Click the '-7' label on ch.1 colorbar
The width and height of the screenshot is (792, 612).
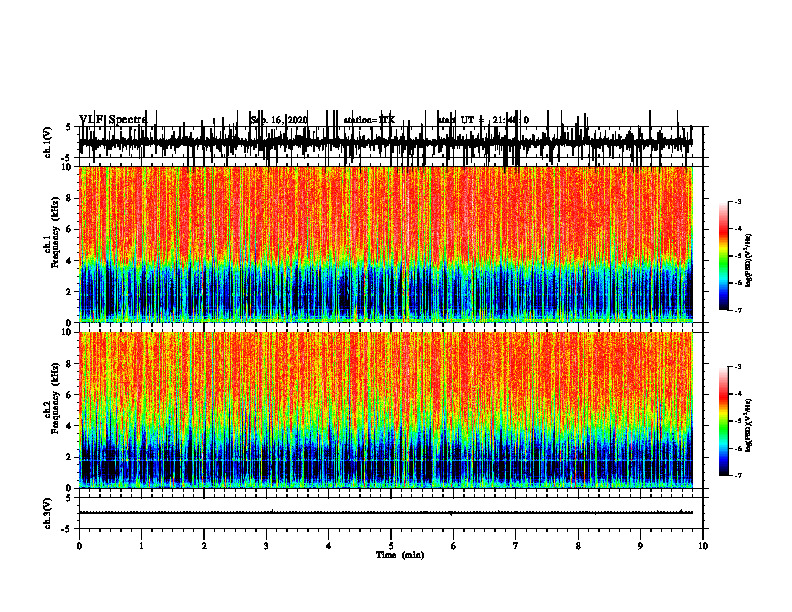(x=738, y=310)
